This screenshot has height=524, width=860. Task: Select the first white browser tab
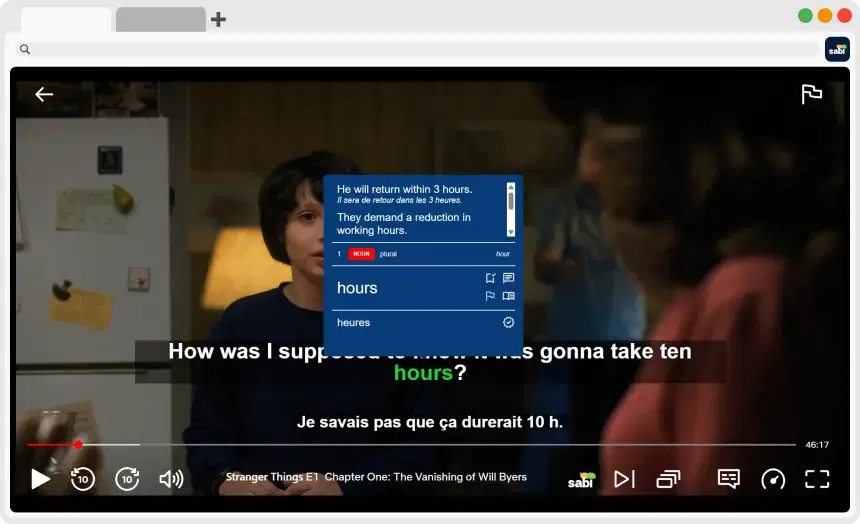66,20
